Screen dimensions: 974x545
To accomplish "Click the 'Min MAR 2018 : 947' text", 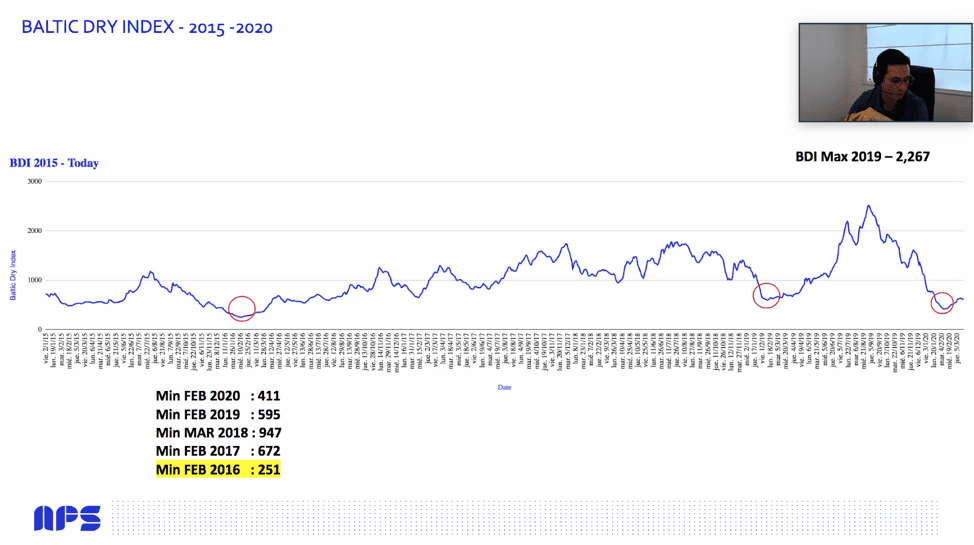I will point(218,432).
